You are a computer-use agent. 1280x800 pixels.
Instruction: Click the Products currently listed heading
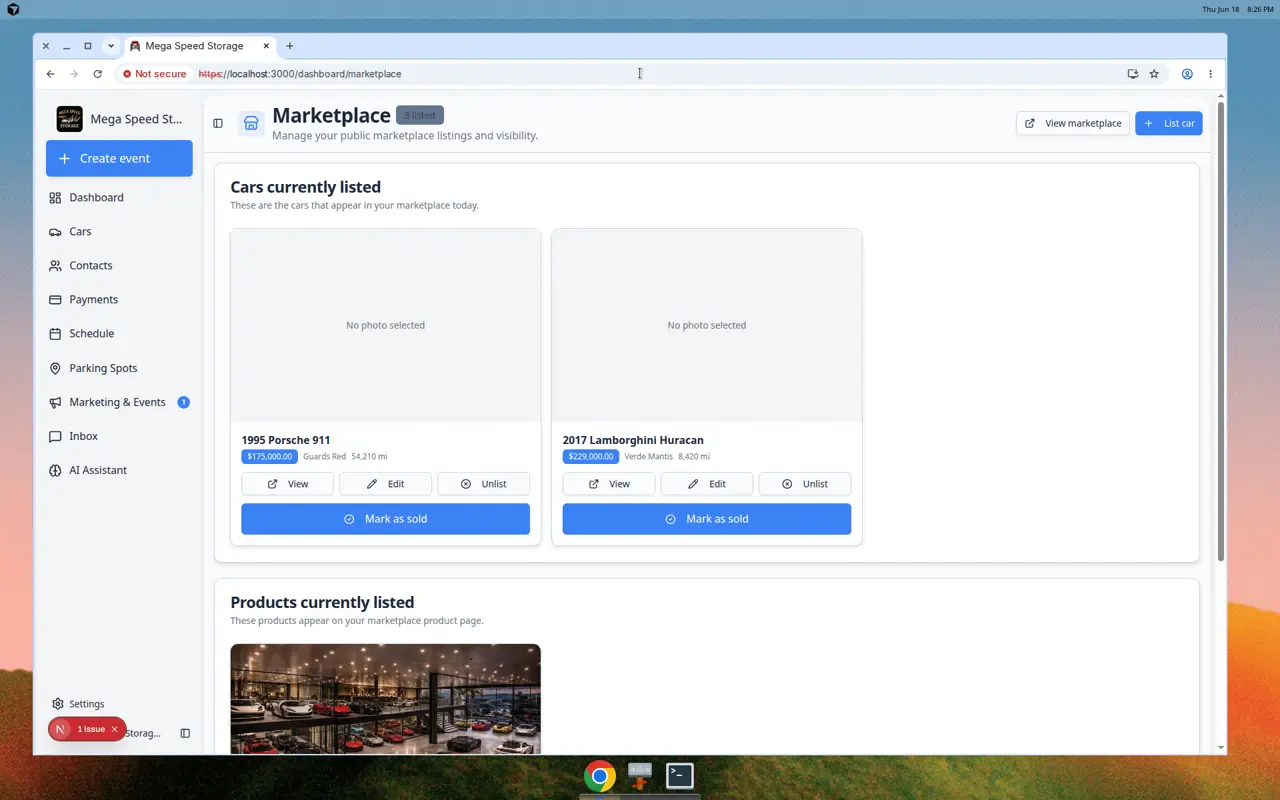coord(322,602)
